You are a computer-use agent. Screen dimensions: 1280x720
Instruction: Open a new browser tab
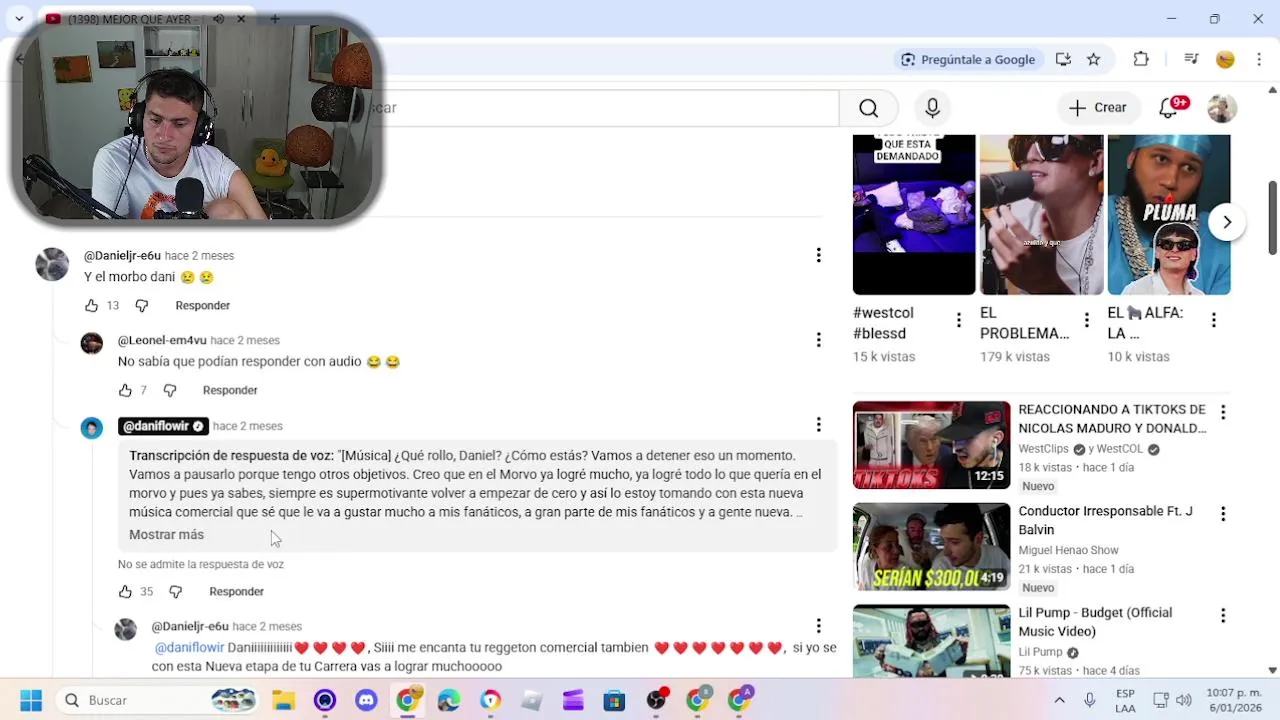pyautogui.click(x=275, y=19)
